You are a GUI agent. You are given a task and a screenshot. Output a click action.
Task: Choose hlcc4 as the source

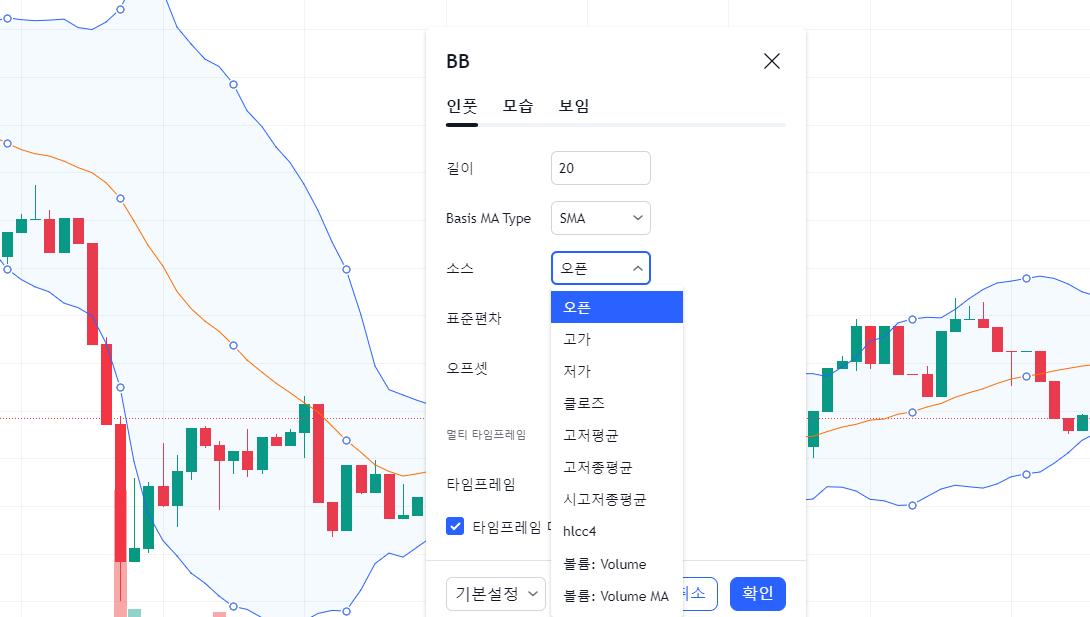(x=616, y=531)
